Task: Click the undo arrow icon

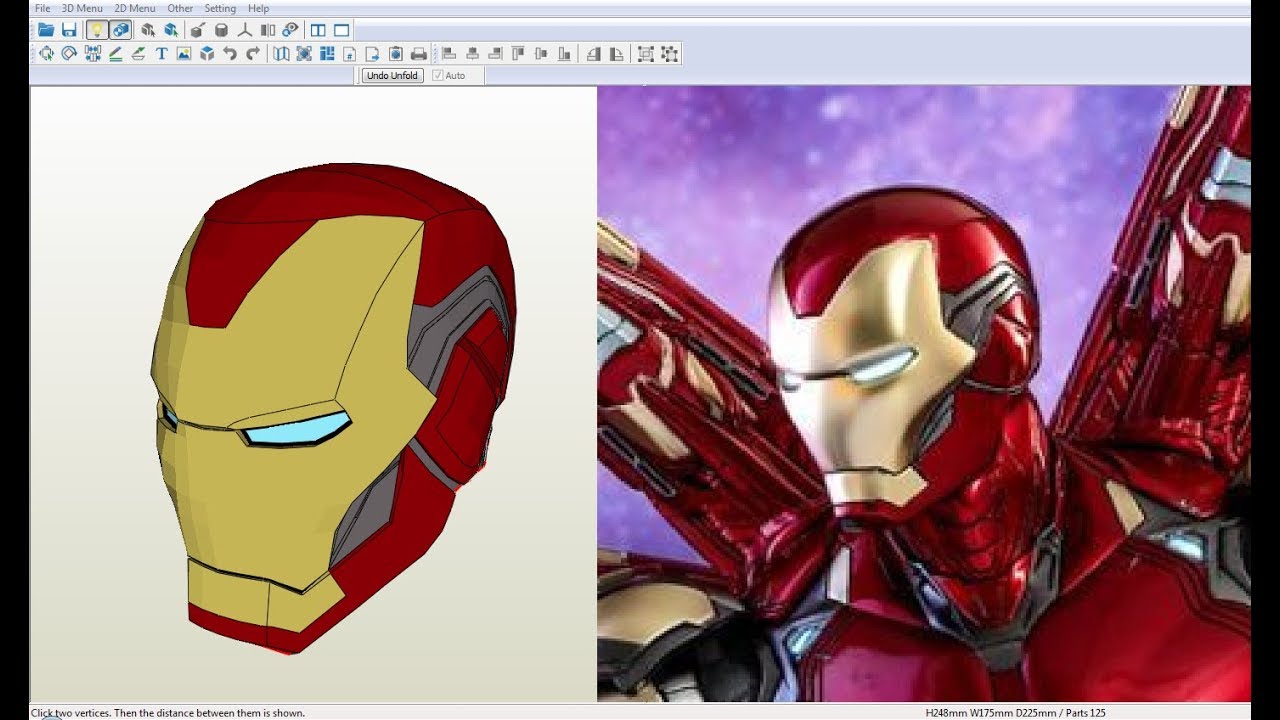Action: click(x=230, y=54)
